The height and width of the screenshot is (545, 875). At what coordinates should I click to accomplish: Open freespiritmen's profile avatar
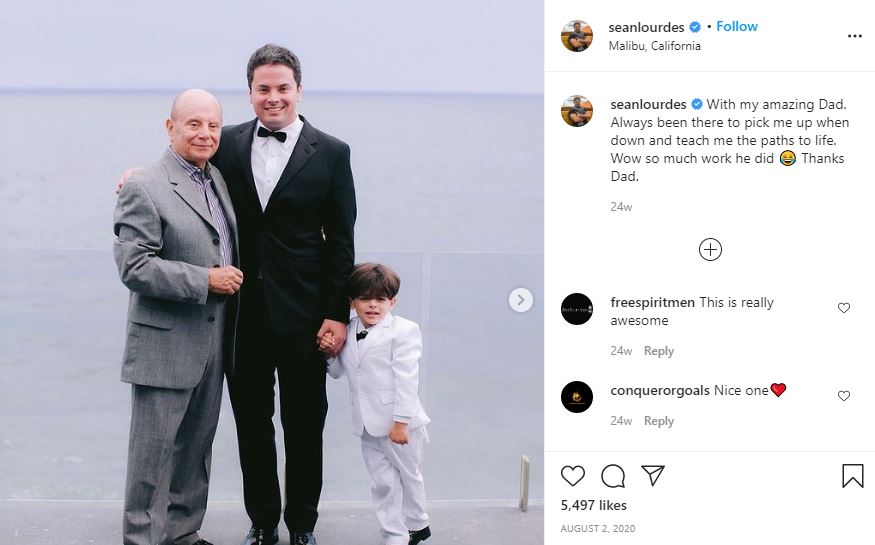tap(577, 309)
